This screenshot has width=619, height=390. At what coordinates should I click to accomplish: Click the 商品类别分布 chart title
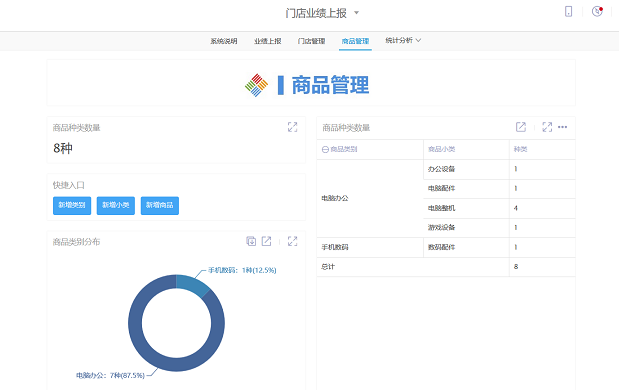point(76,242)
